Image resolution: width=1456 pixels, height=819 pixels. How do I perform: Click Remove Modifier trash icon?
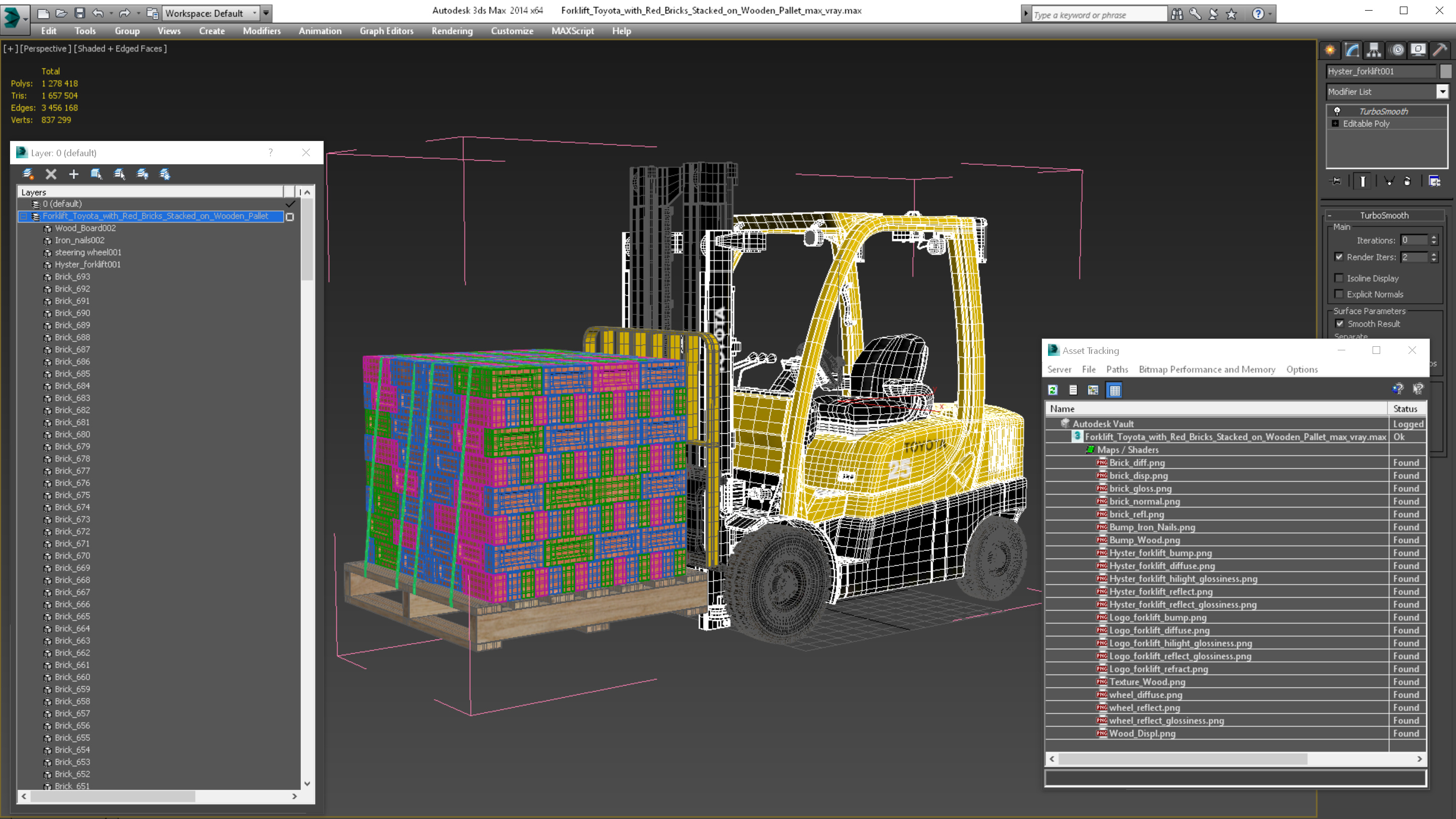1407,181
